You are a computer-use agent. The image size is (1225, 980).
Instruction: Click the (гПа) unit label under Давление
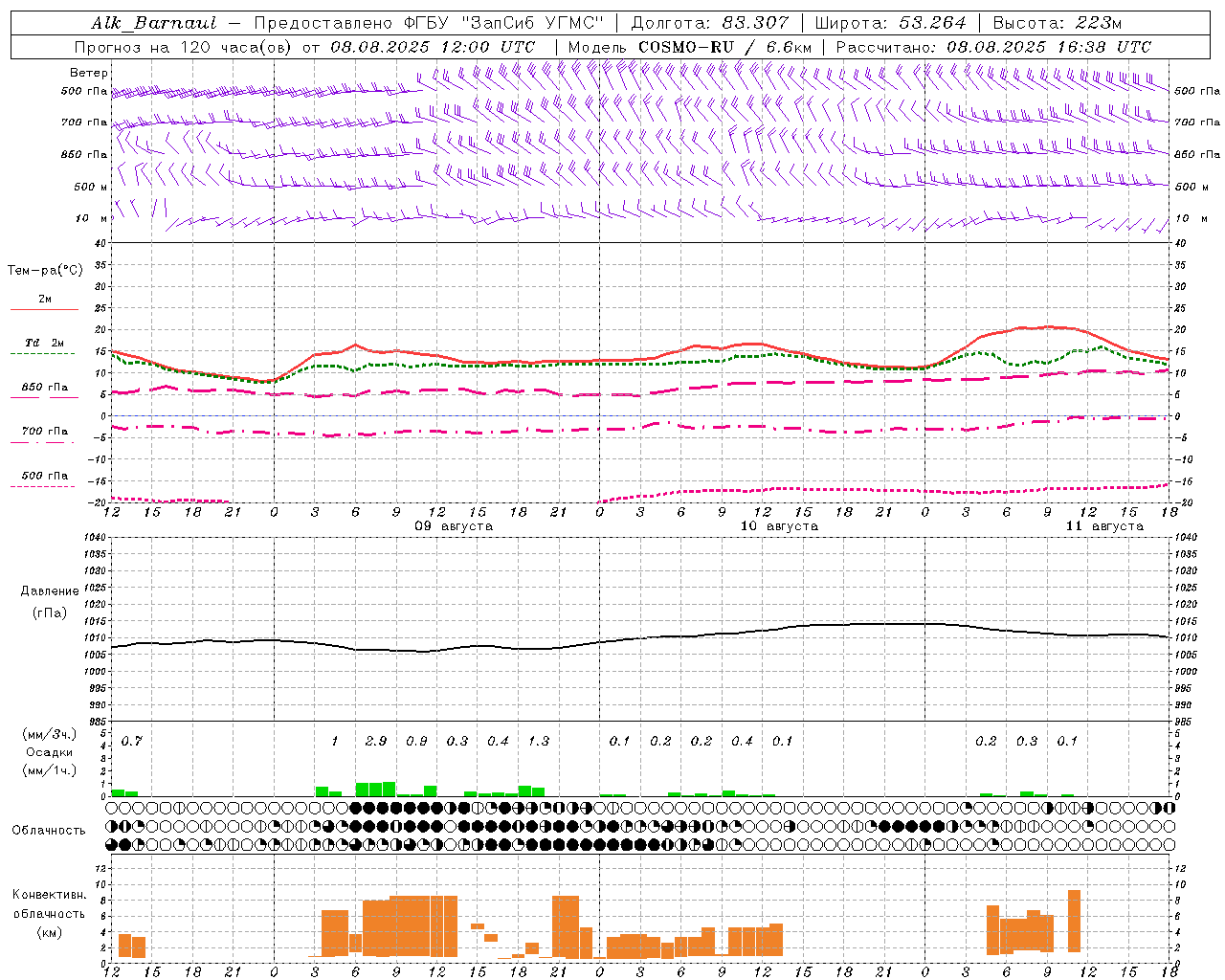pos(50,612)
